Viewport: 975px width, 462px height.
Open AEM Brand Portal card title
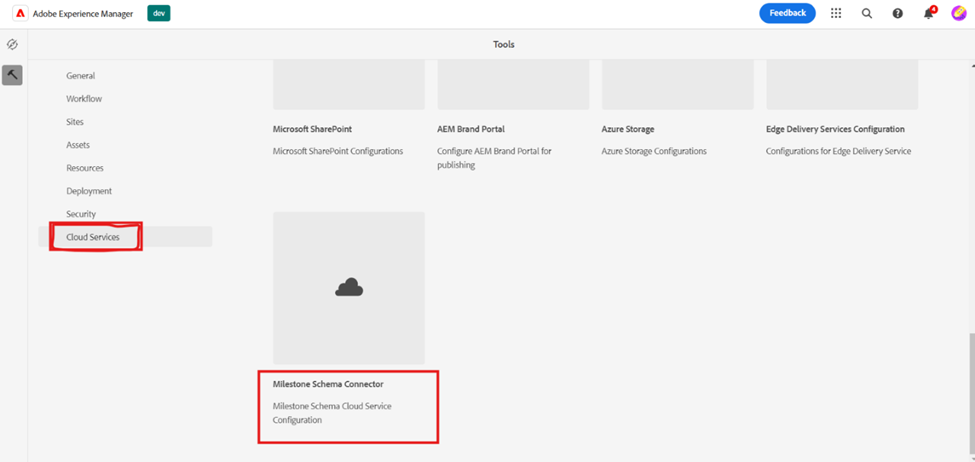point(471,129)
